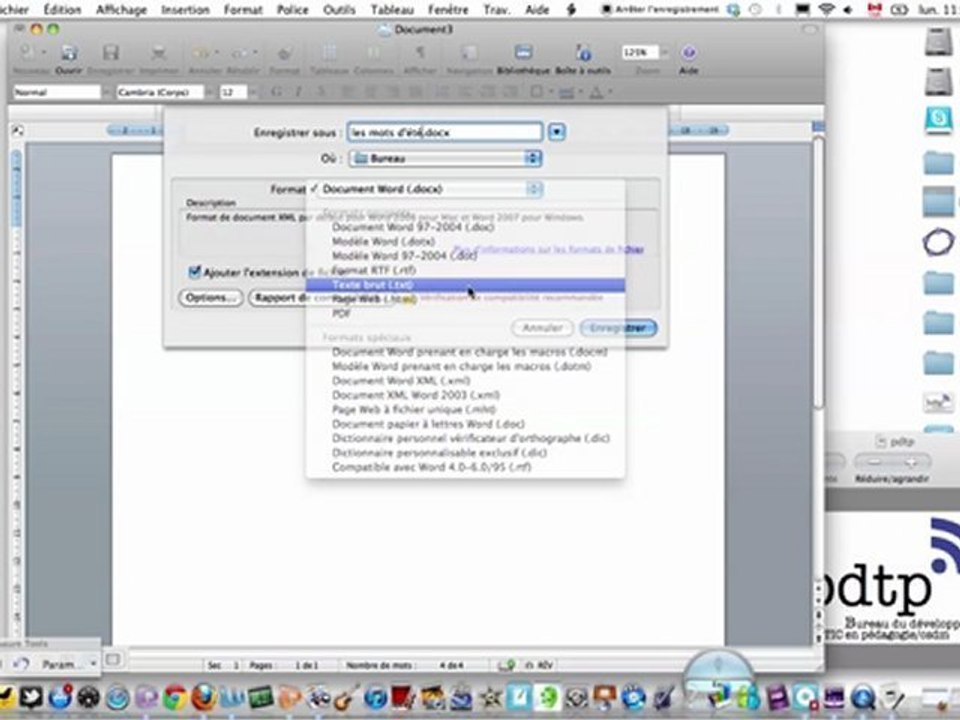The height and width of the screenshot is (720, 960).
Task: Open the Insertion menu
Action: pos(185,9)
